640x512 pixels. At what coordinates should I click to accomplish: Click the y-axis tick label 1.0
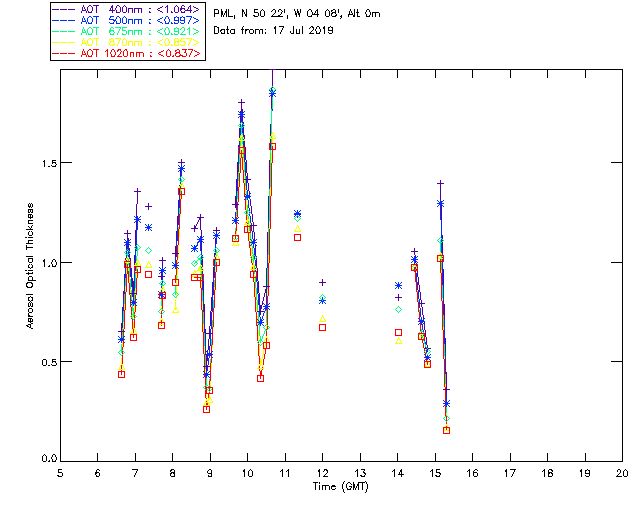[49, 263]
